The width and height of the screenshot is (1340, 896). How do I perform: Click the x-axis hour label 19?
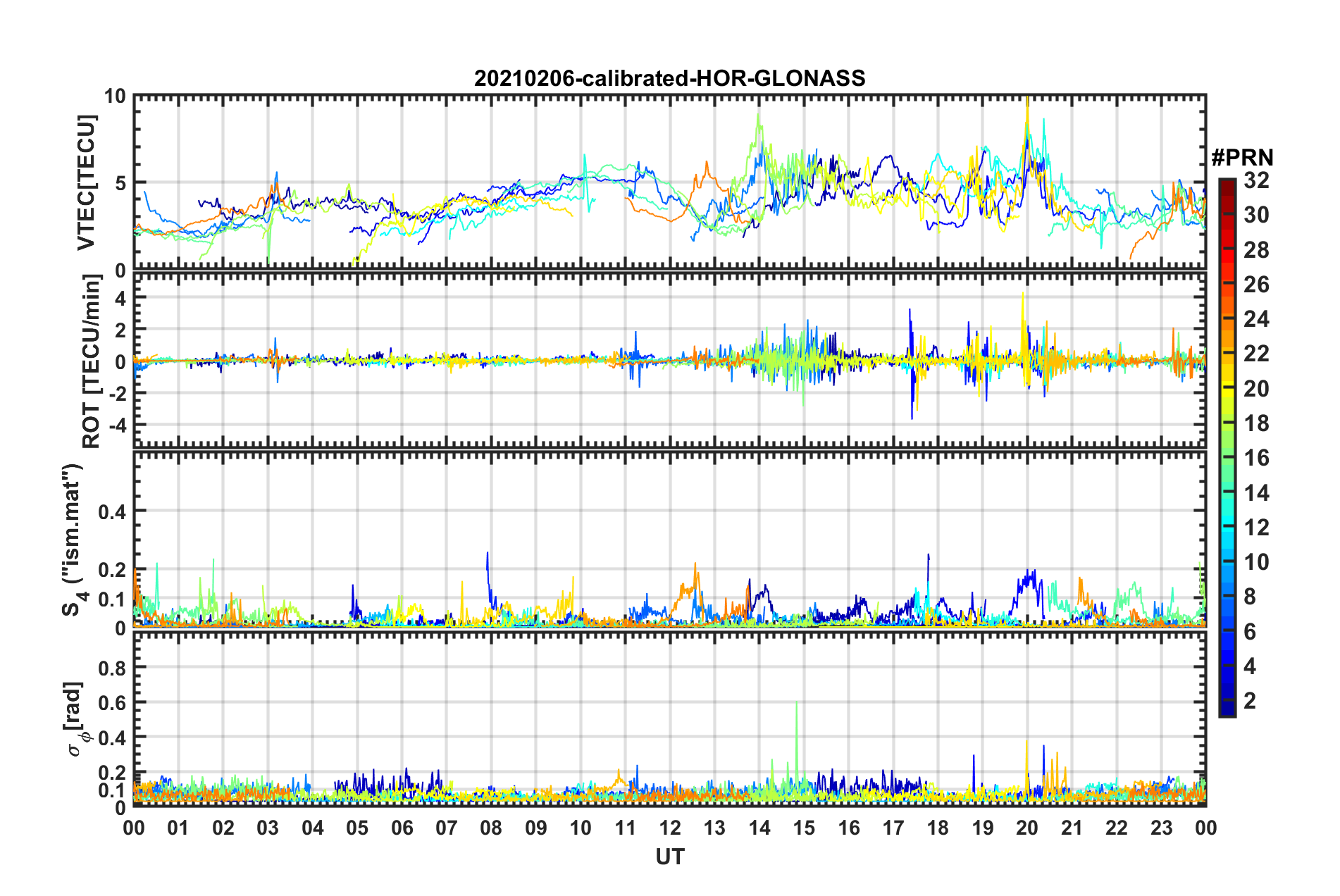click(983, 828)
